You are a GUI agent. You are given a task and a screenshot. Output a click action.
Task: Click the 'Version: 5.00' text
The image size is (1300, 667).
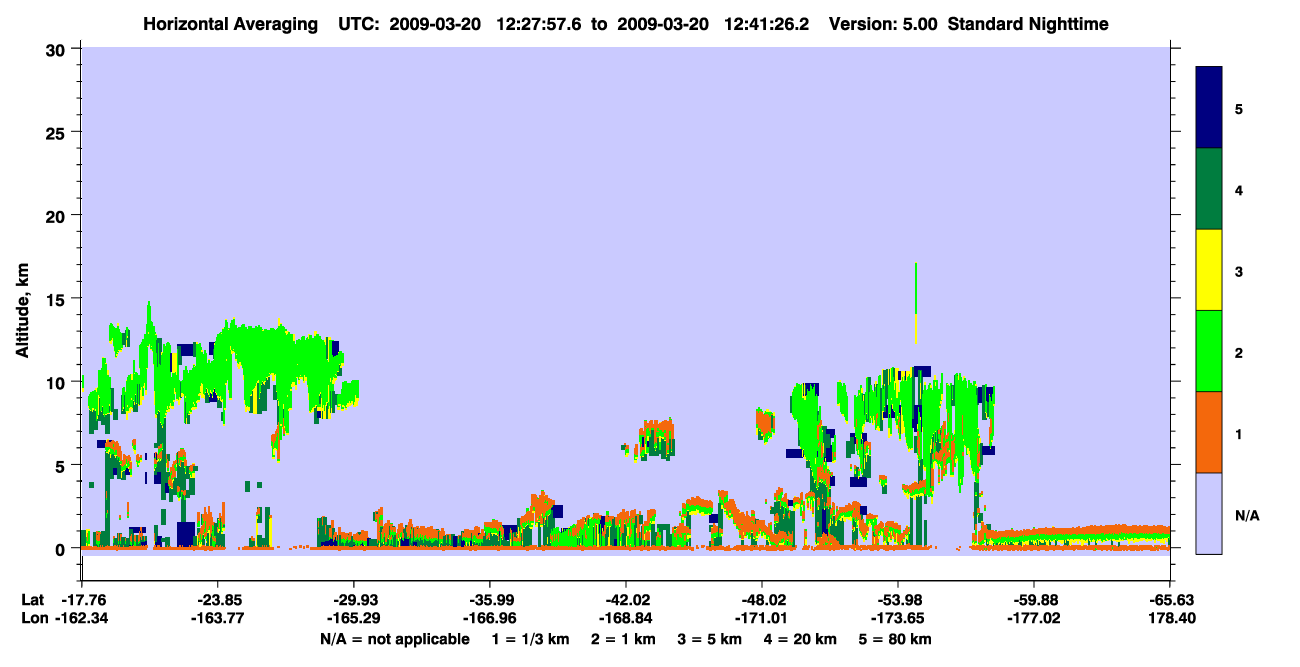point(882,23)
